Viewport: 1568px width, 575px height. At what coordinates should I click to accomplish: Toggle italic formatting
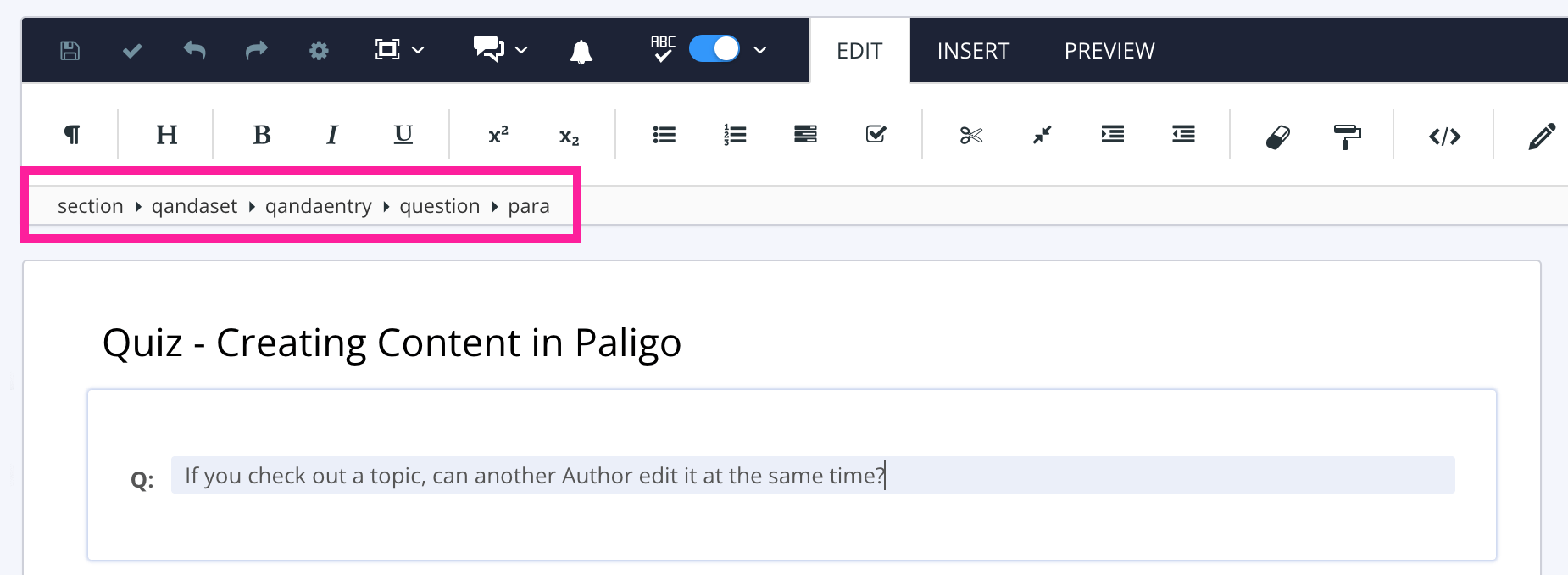tap(332, 135)
